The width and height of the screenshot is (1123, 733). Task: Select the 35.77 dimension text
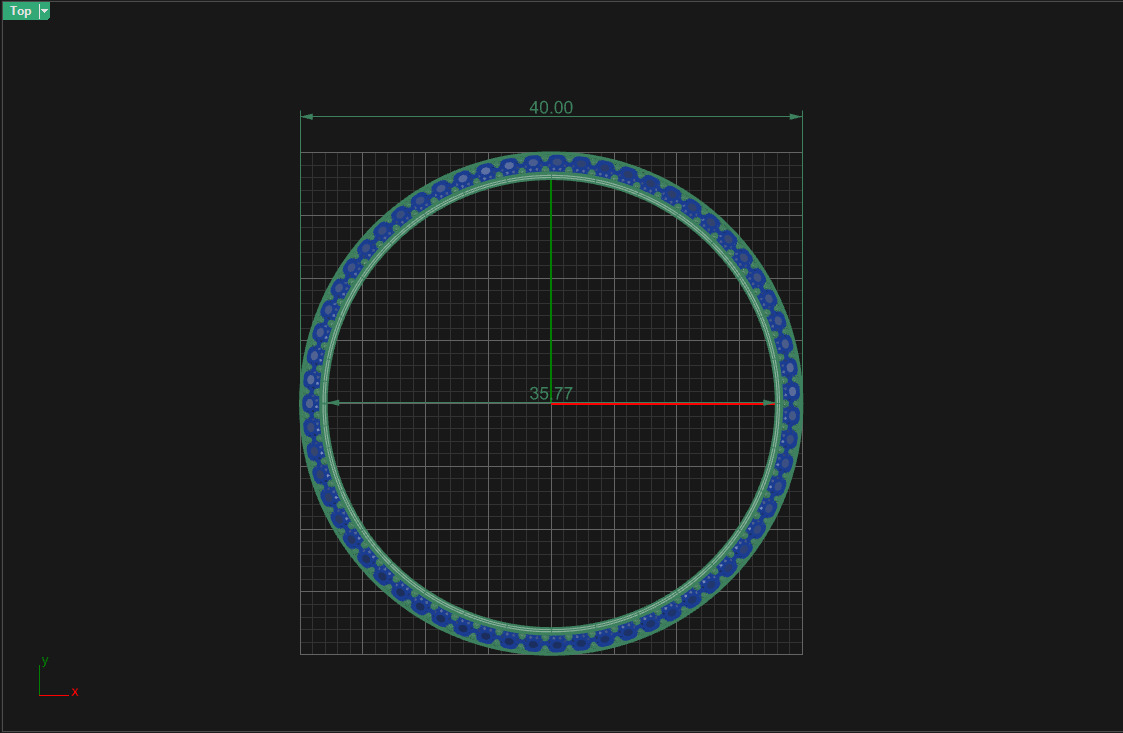click(551, 393)
